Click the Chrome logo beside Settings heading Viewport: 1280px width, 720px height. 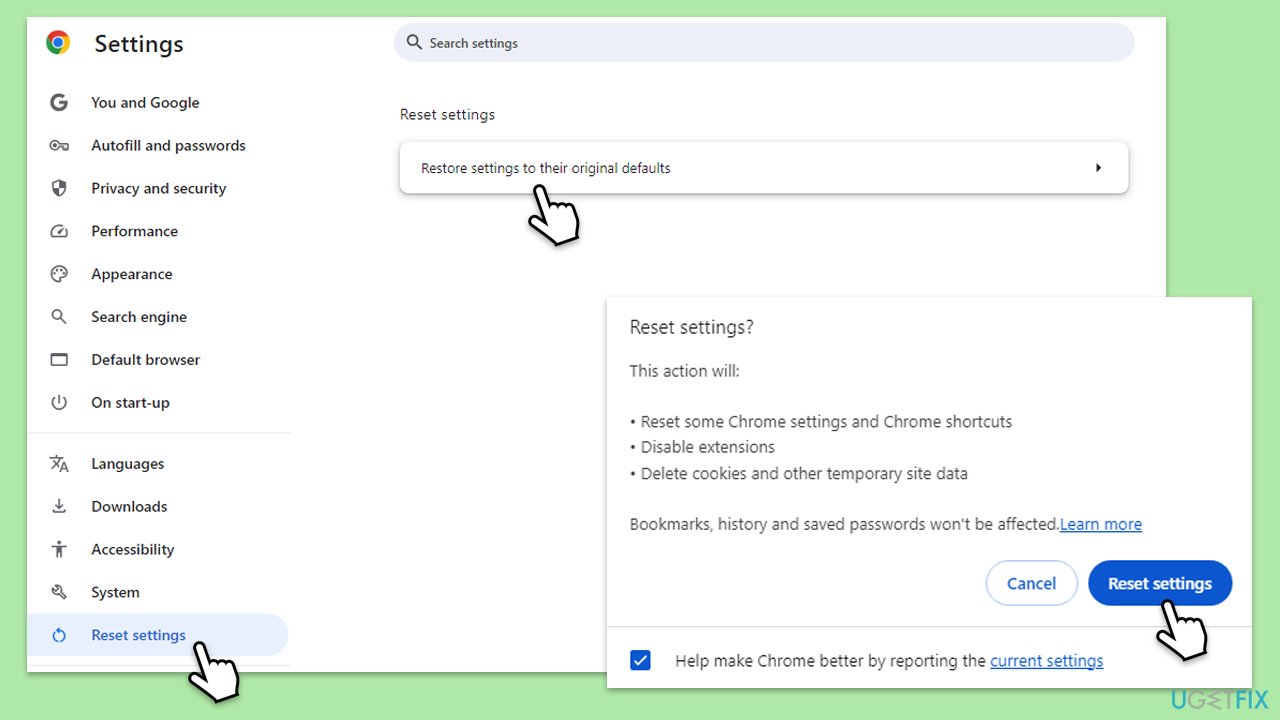click(x=58, y=43)
